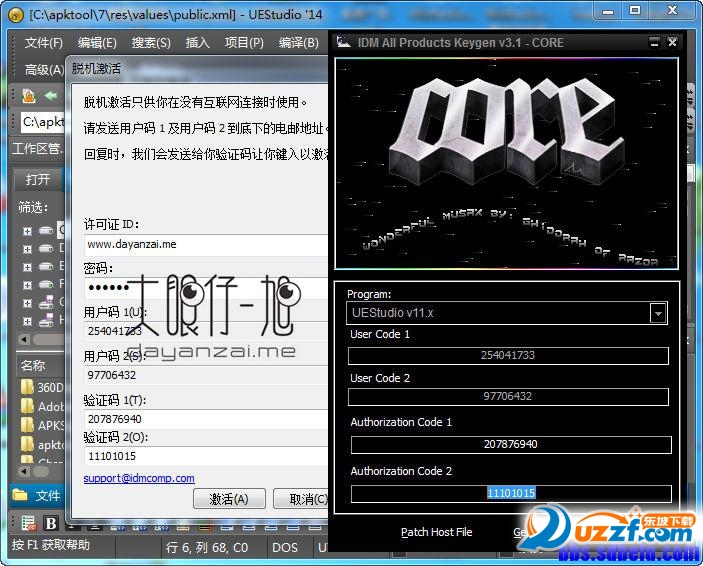Click the keygen User Code 2 field
703x566 pixels.
tap(508, 396)
